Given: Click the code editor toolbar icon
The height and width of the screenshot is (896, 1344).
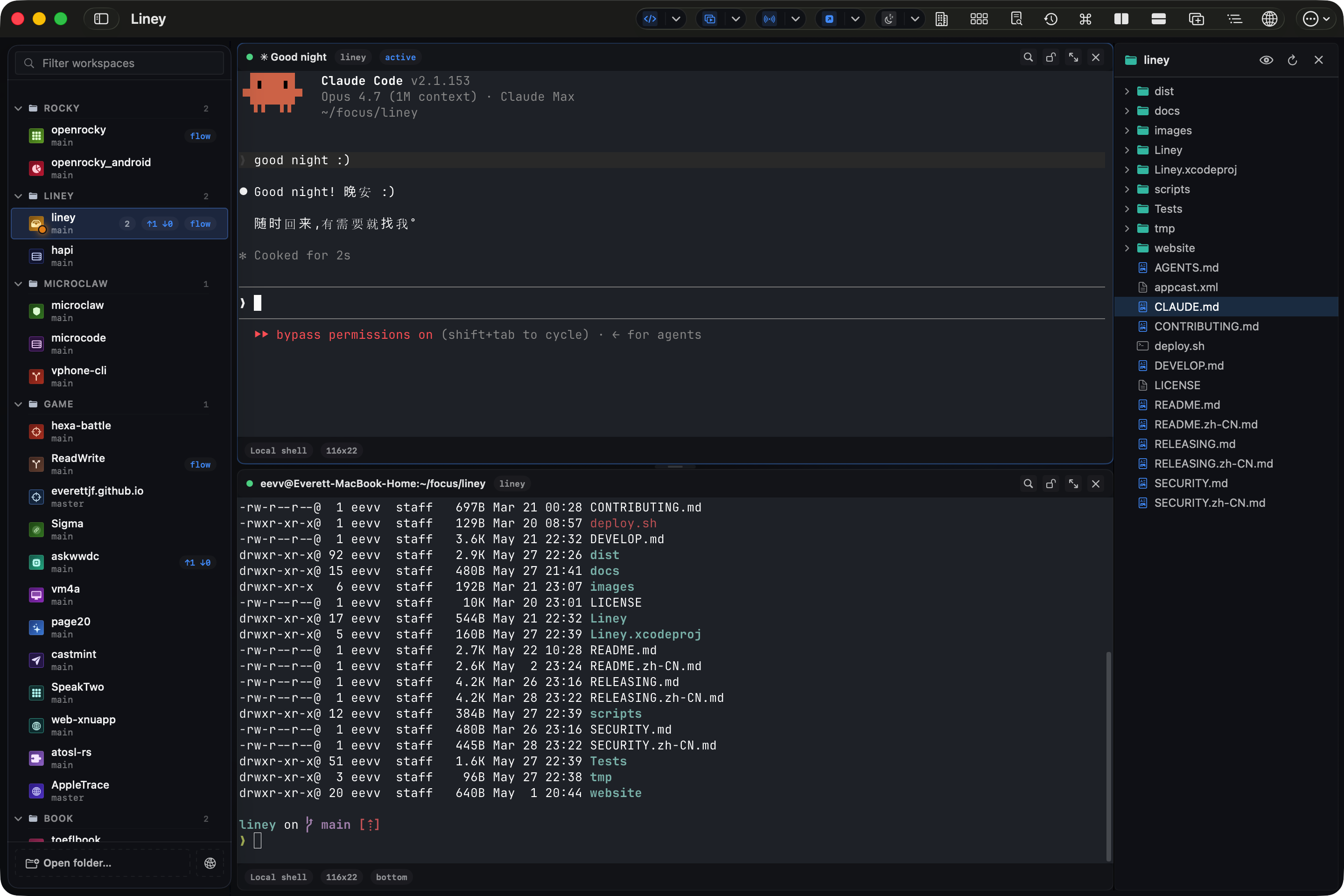Looking at the screenshot, I should pyautogui.click(x=650, y=19).
